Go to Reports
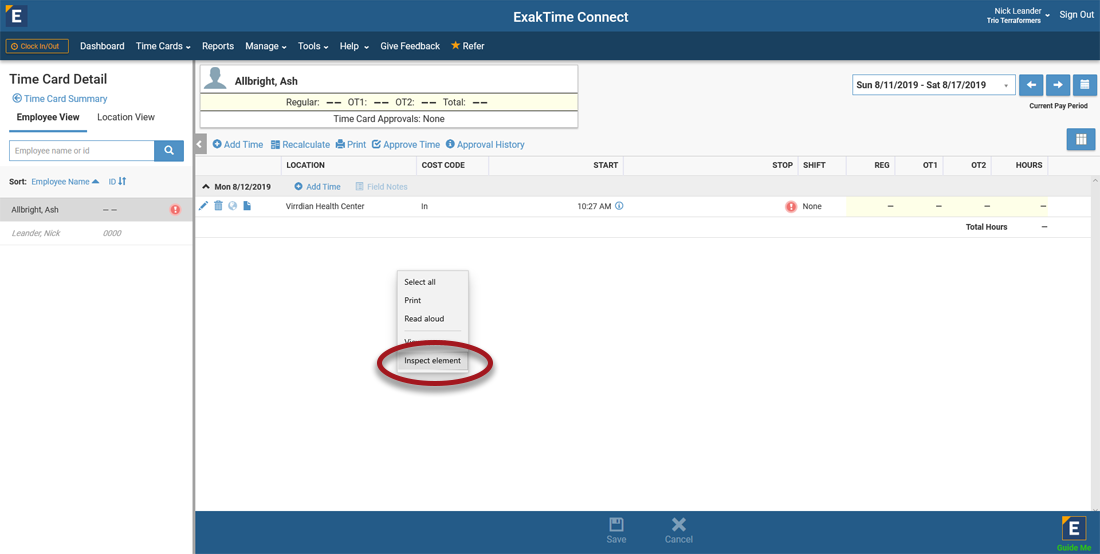Image resolution: width=1100 pixels, height=554 pixels. pyautogui.click(x=217, y=46)
